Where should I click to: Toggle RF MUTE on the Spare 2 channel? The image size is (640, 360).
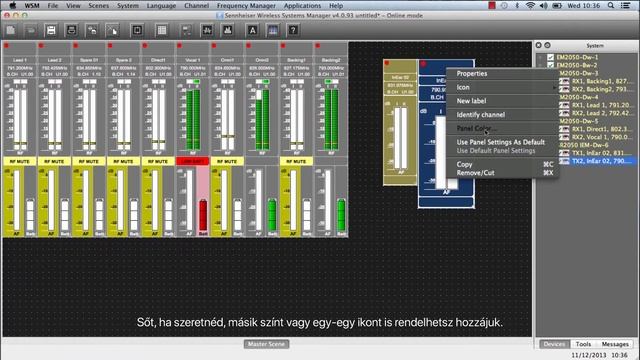point(123,161)
